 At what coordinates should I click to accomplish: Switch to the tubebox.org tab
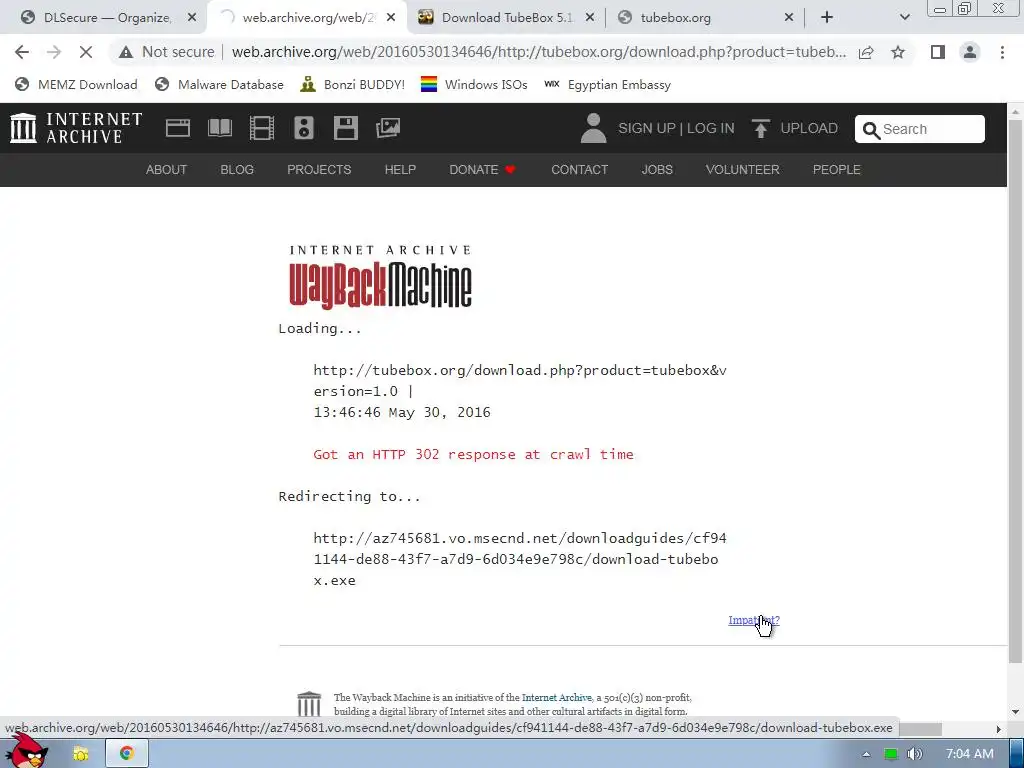tap(705, 18)
